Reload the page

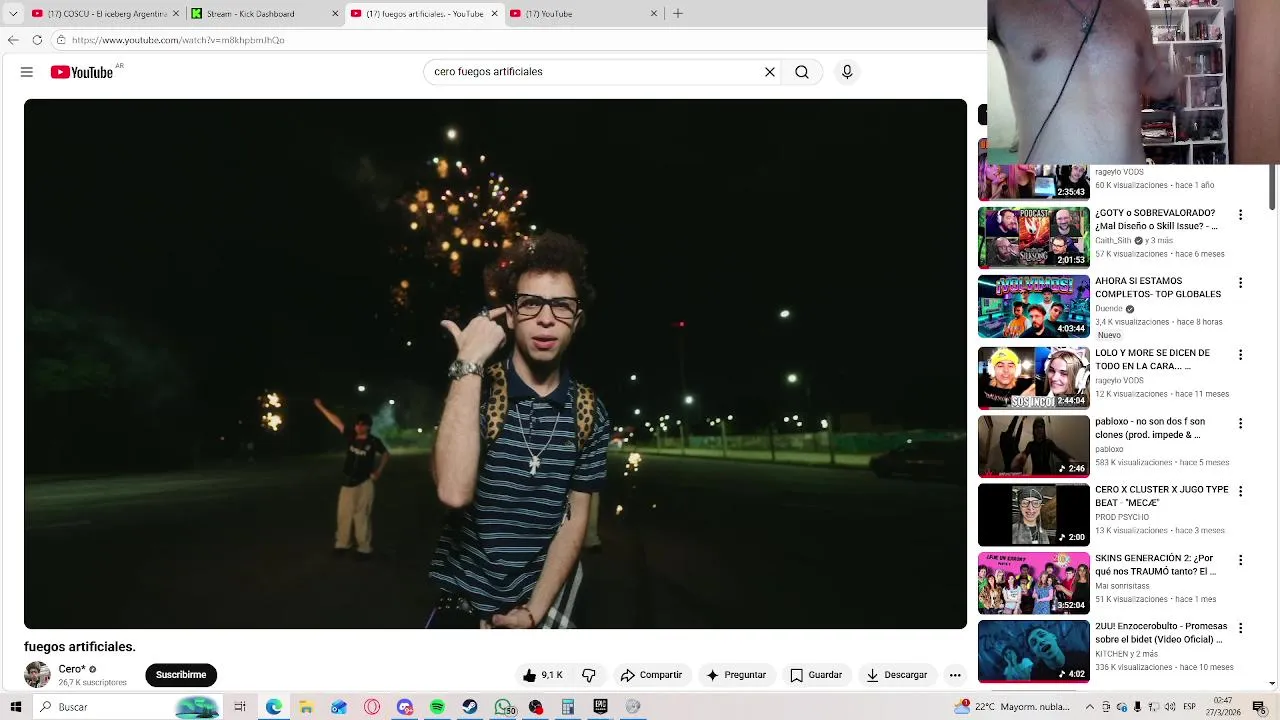pyautogui.click(x=37, y=40)
